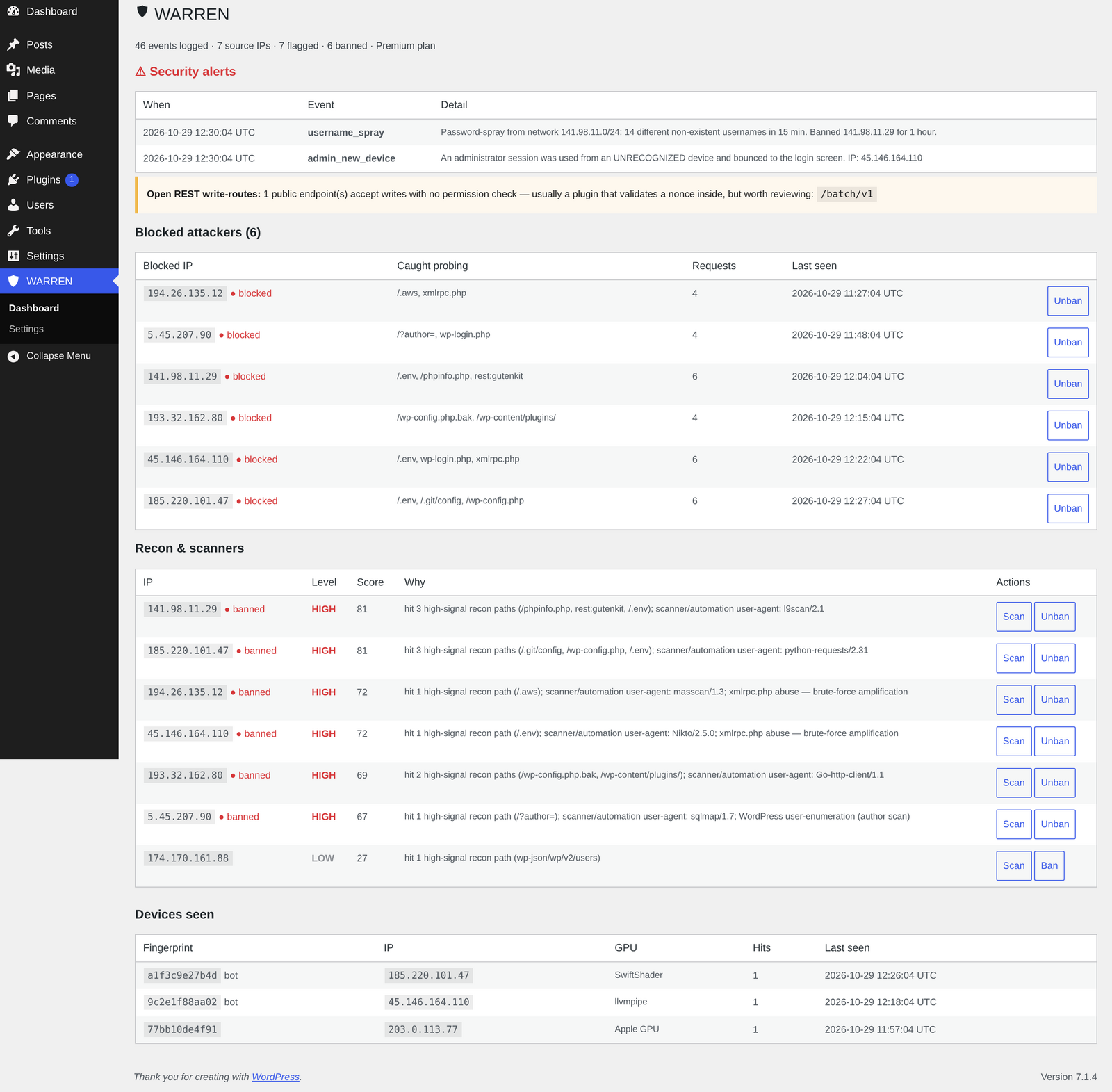This screenshot has width=1112, height=1092.
Task: Scan the low-risk IP 174.170.161.88
Action: [x=1013, y=866]
